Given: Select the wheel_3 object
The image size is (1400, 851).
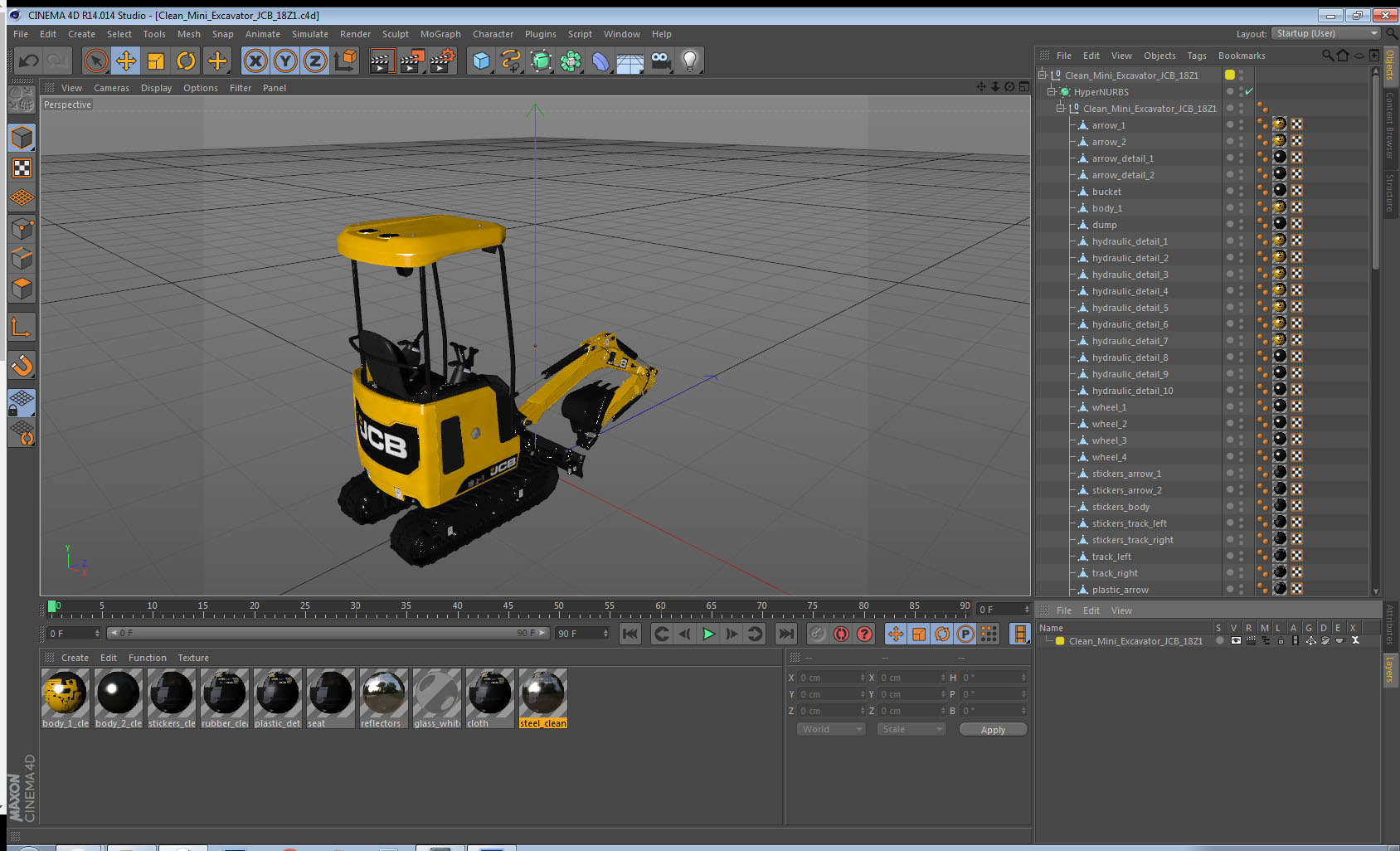Looking at the screenshot, I should click(1109, 440).
